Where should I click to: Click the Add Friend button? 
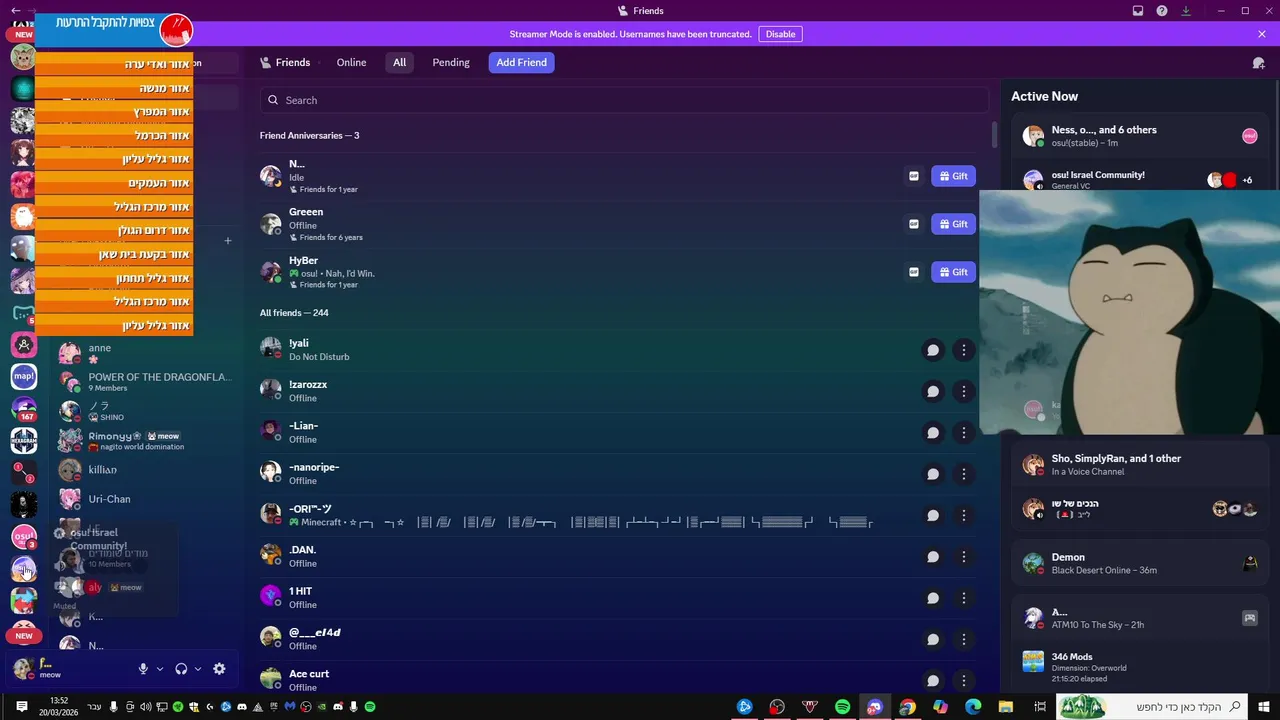pyautogui.click(x=522, y=62)
